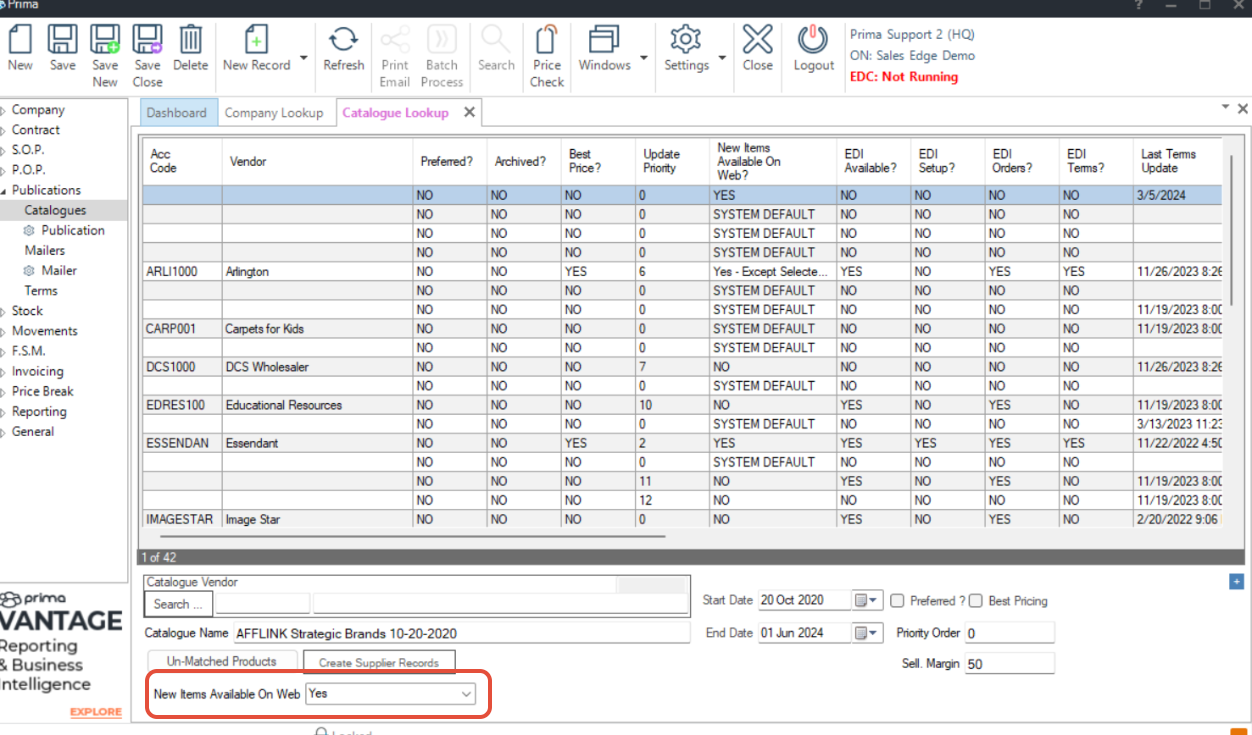The image size is (1252, 735).
Task: Click the Acc Code column header
Action: (182, 161)
